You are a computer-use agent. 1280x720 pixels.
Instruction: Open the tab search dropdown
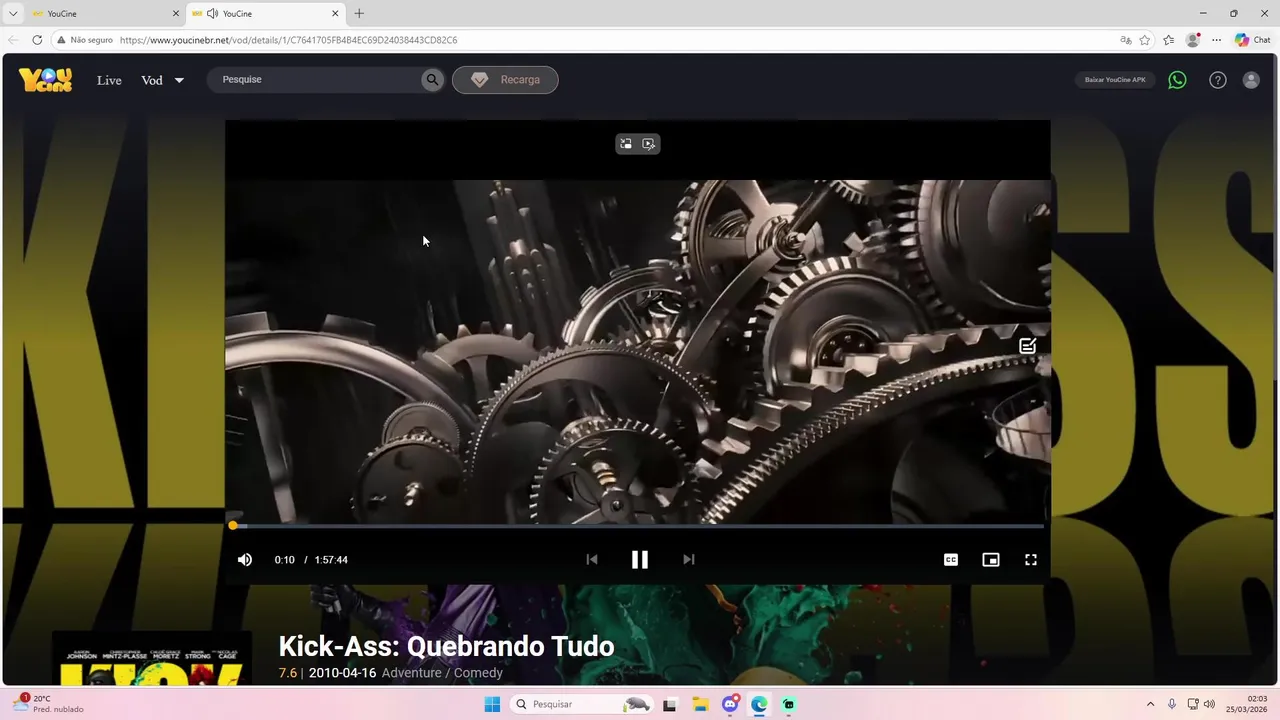tap(13, 14)
